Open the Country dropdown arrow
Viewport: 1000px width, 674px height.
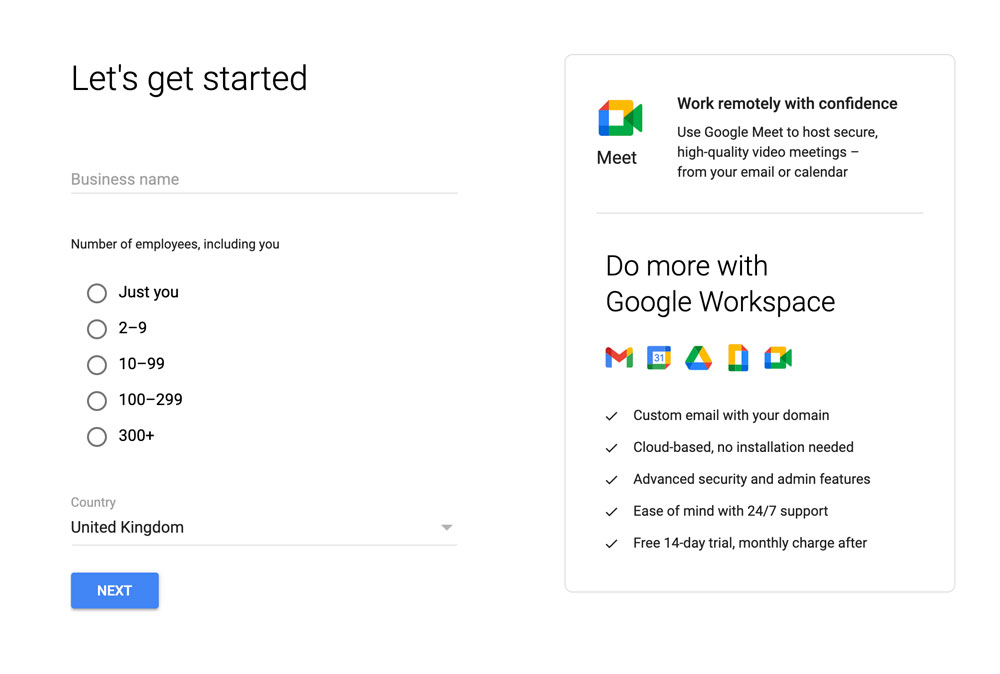click(x=446, y=527)
